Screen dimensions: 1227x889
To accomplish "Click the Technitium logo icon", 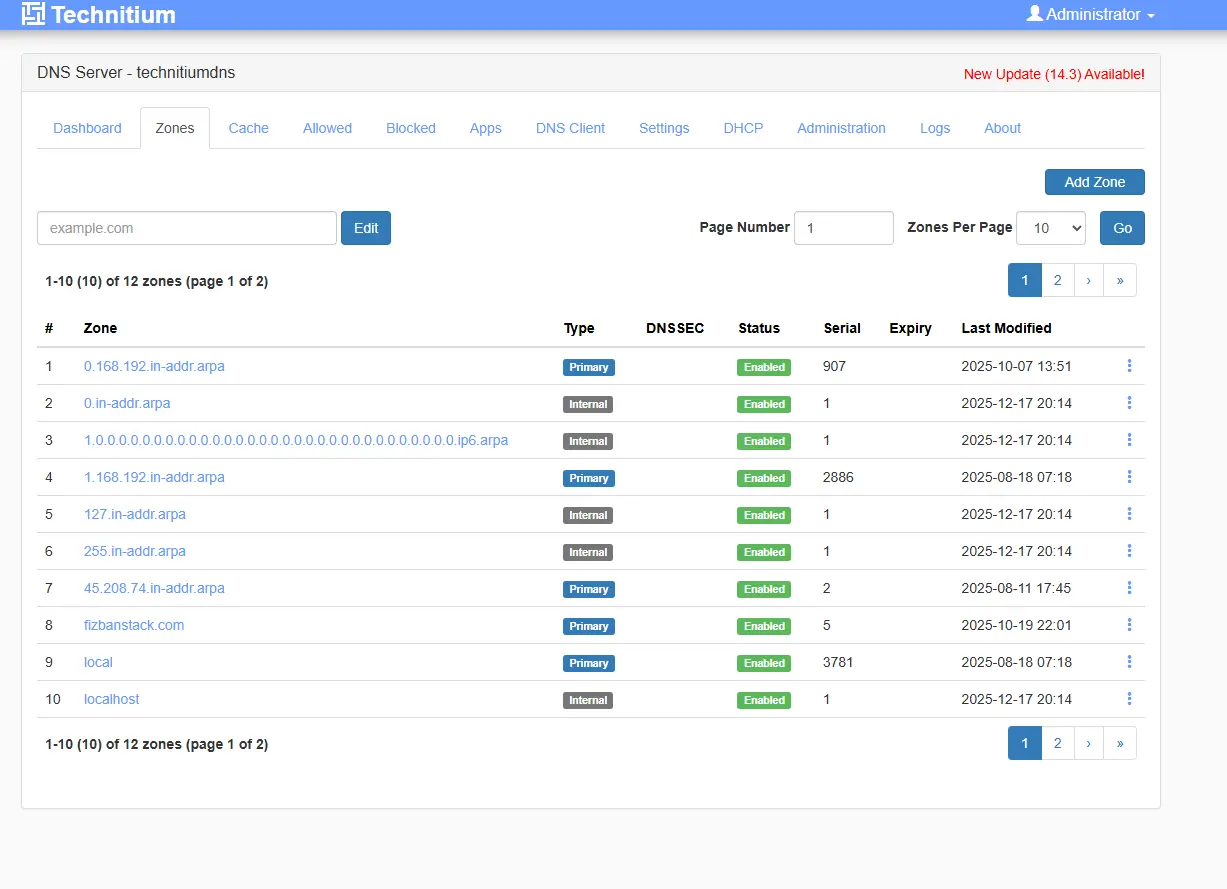I will (33, 14).
